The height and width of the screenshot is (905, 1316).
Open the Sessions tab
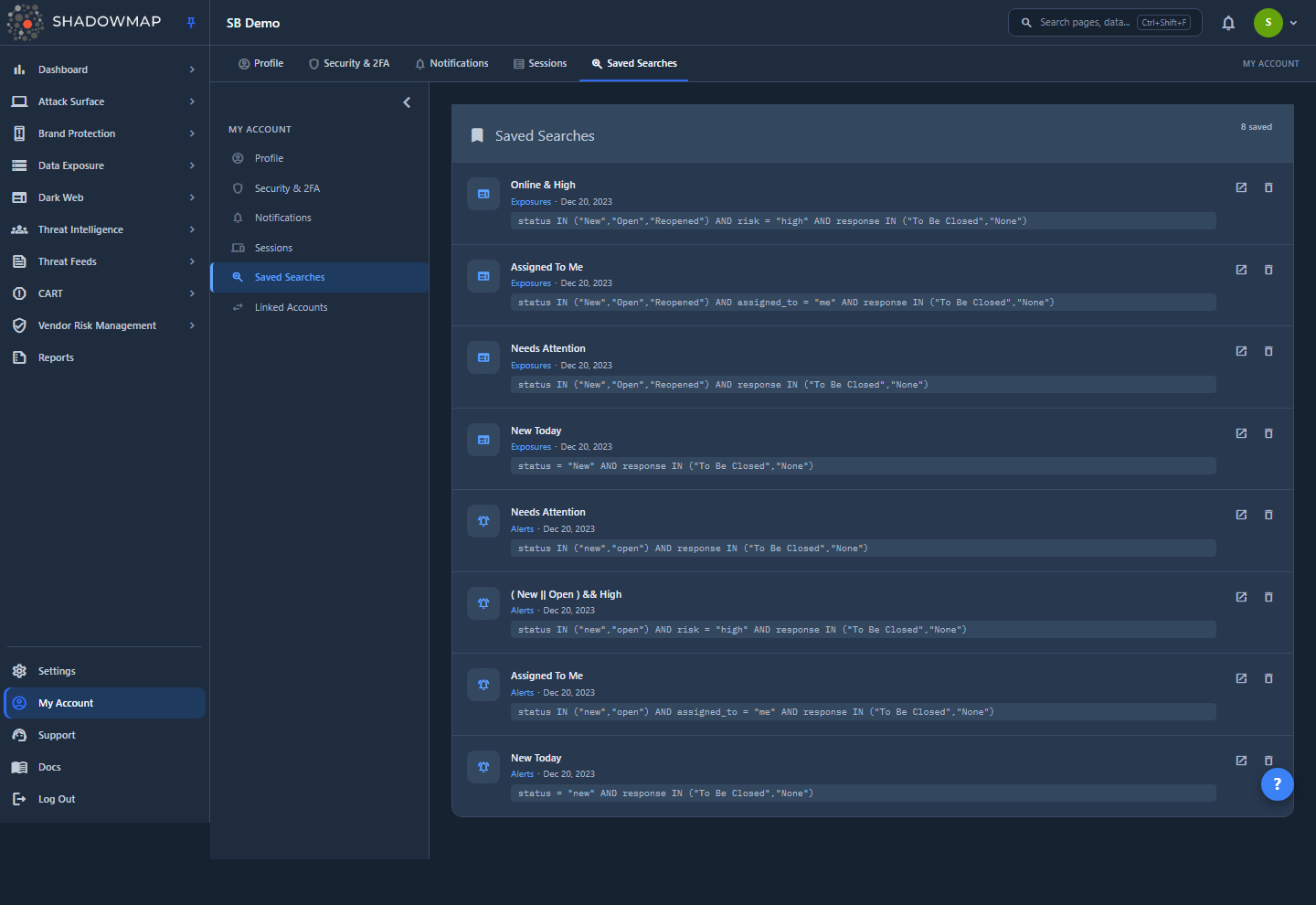point(540,63)
